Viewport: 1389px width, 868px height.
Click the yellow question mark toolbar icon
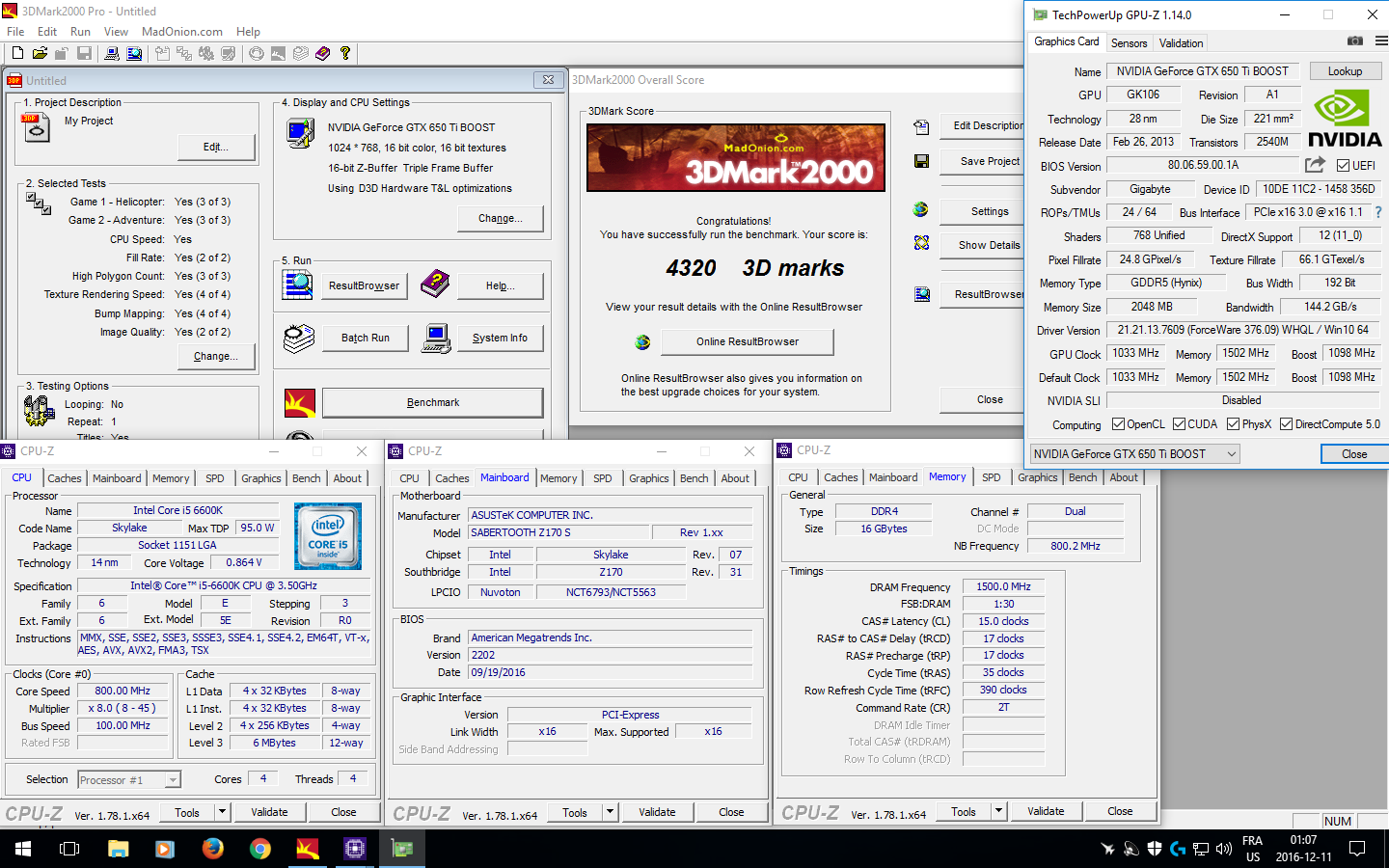pos(345,54)
